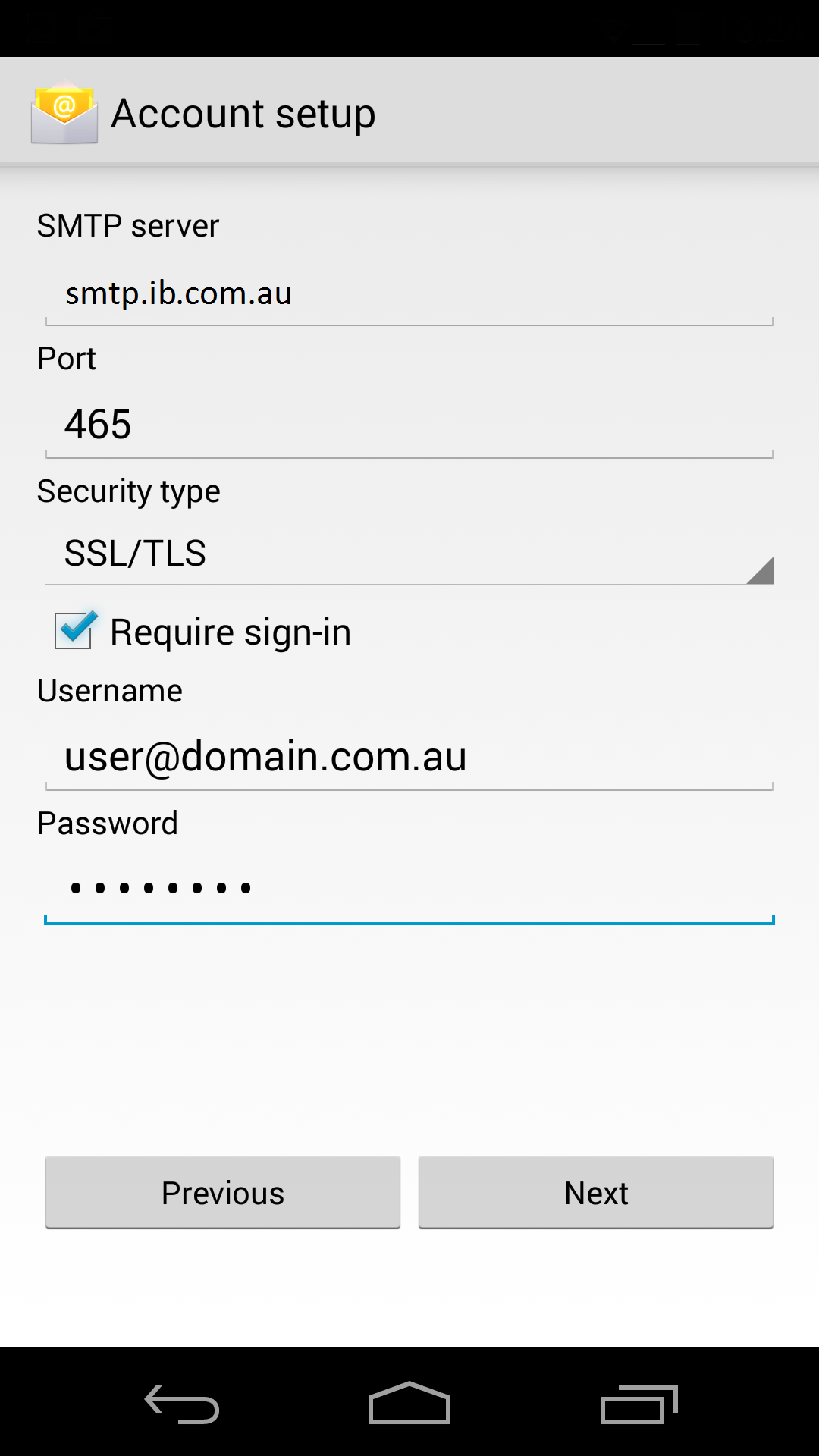Tap the "Security type" label

click(129, 492)
